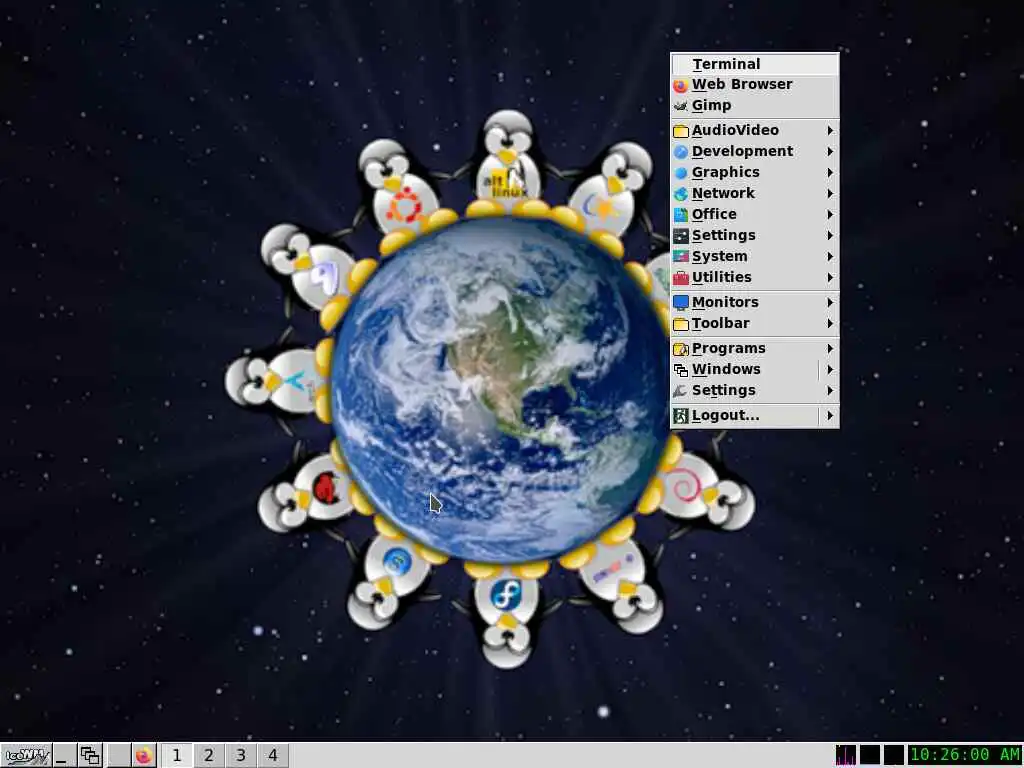Click the AudioVideo folder icon in the menu
1024x768 pixels.
pyautogui.click(x=680, y=131)
